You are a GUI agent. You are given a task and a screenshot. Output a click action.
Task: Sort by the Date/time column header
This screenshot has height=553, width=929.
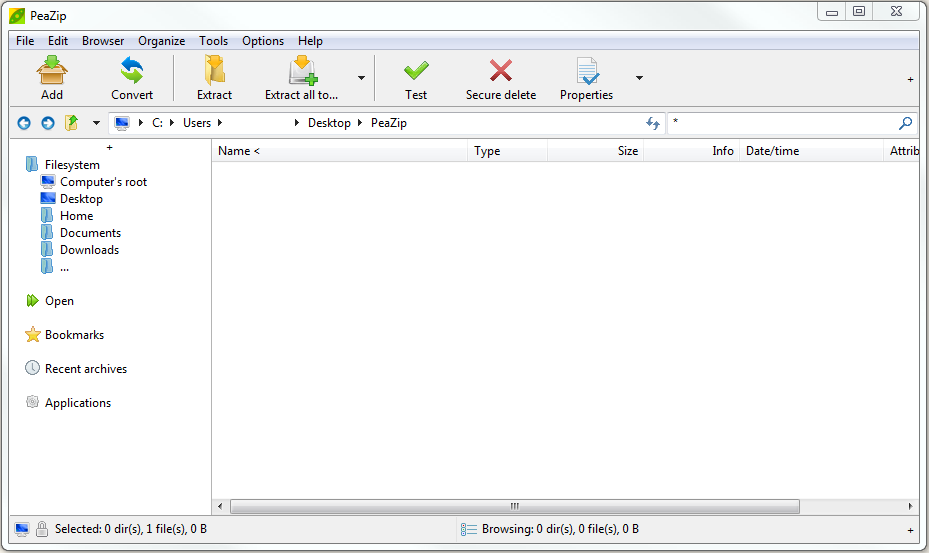(x=812, y=151)
